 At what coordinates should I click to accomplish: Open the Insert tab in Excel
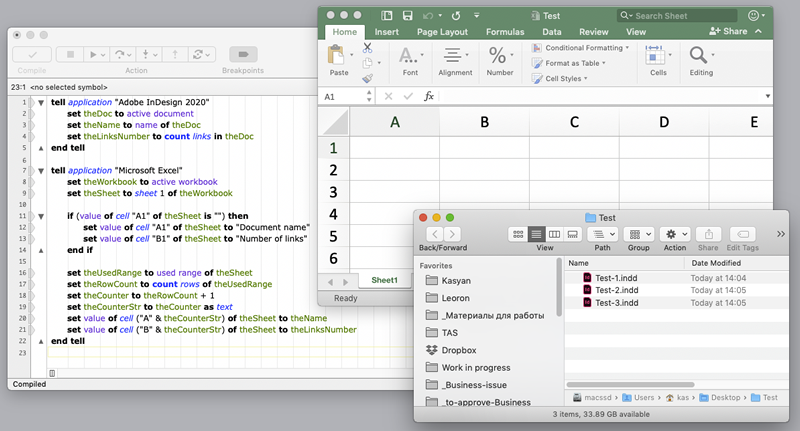pyautogui.click(x=387, y=32)
